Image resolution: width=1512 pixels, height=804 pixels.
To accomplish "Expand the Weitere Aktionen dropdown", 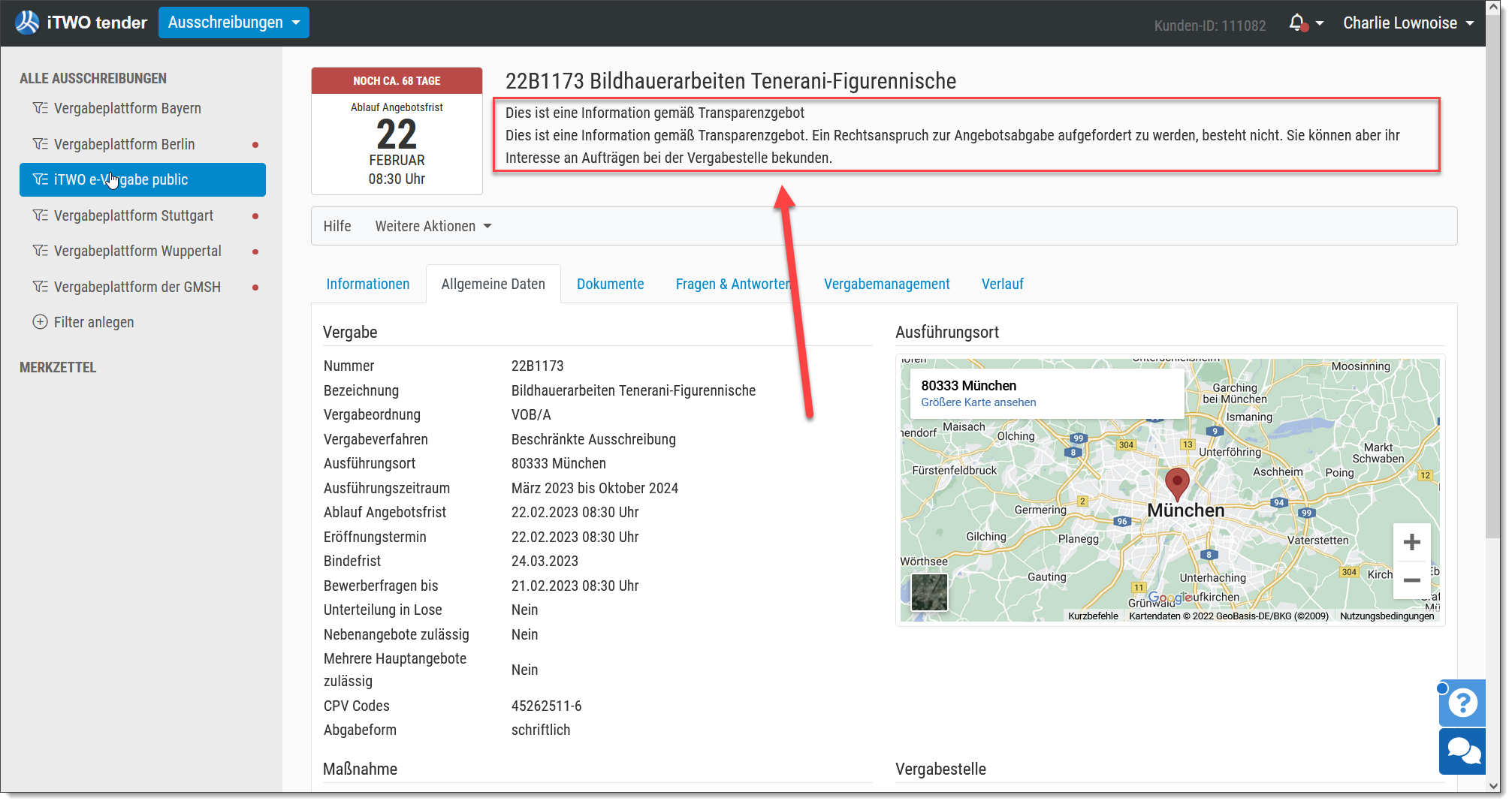I will tap(433, 226).
